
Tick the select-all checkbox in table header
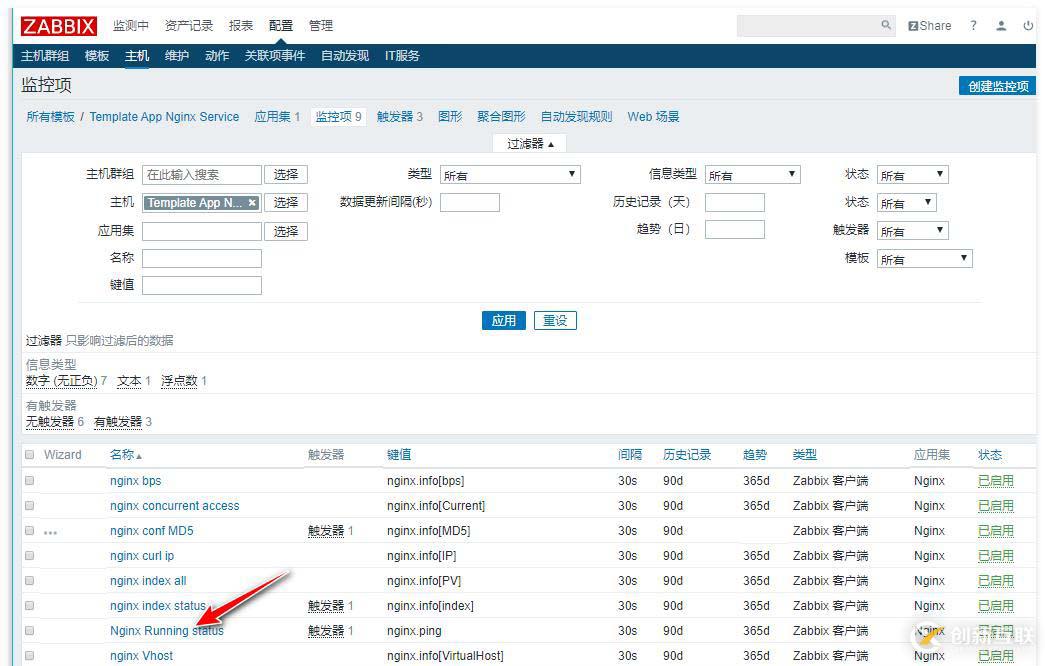click(29, 455)
